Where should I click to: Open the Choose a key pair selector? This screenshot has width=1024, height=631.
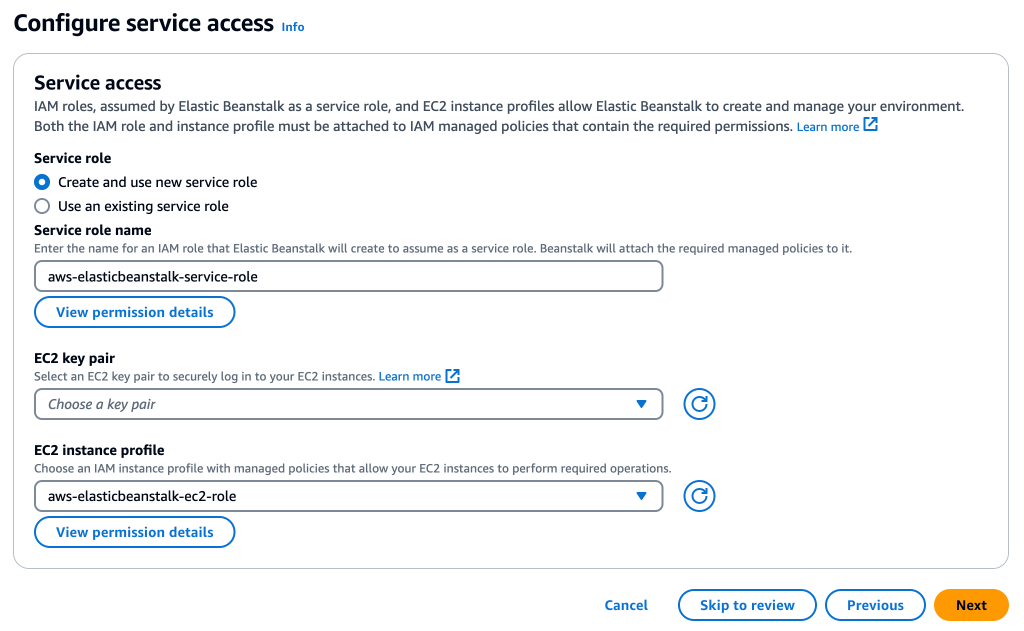pos(348,404)
